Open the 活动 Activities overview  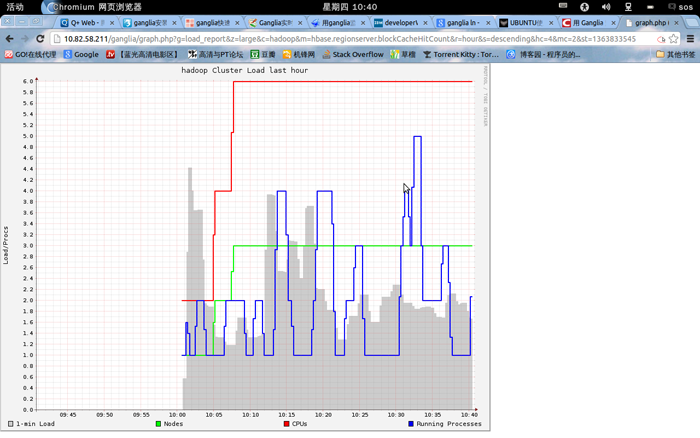(14, 7)
